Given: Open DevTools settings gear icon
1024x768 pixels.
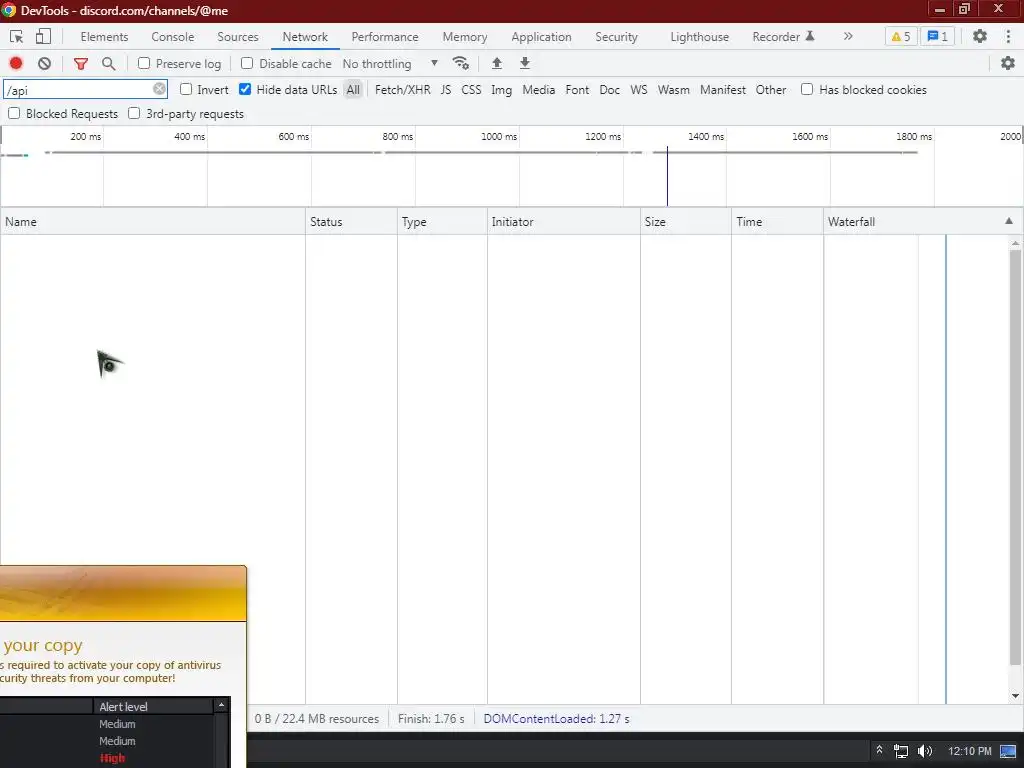Looking at the screenshot, I should click(980, 37).
